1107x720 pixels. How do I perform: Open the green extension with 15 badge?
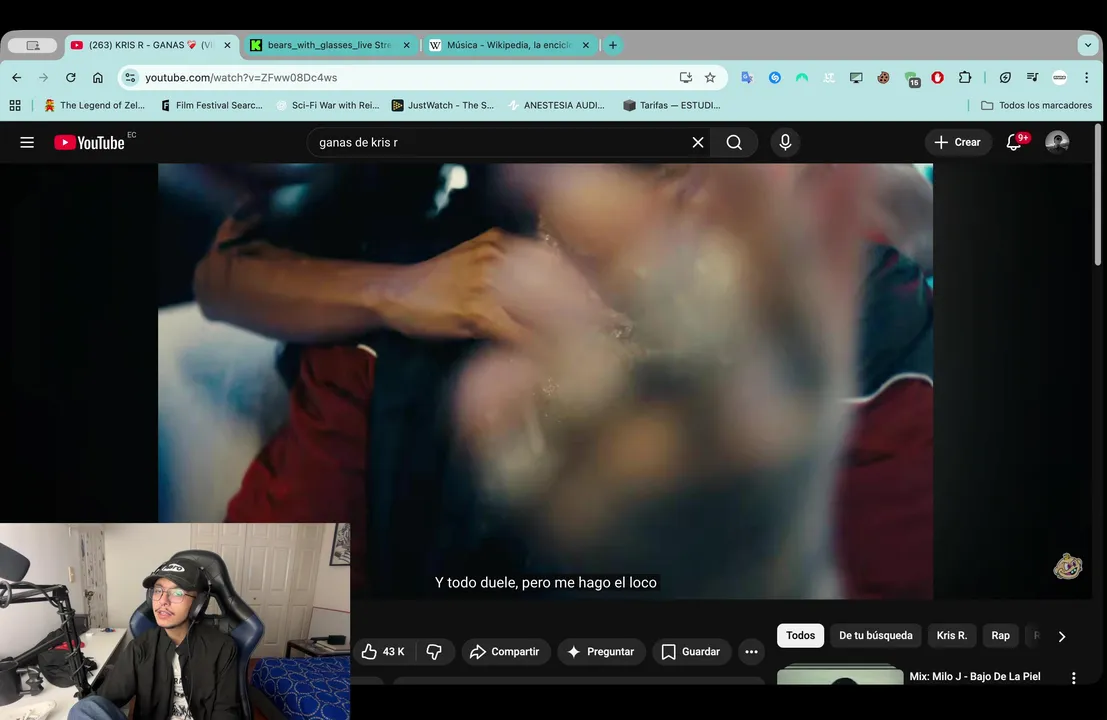coord(911,78)
